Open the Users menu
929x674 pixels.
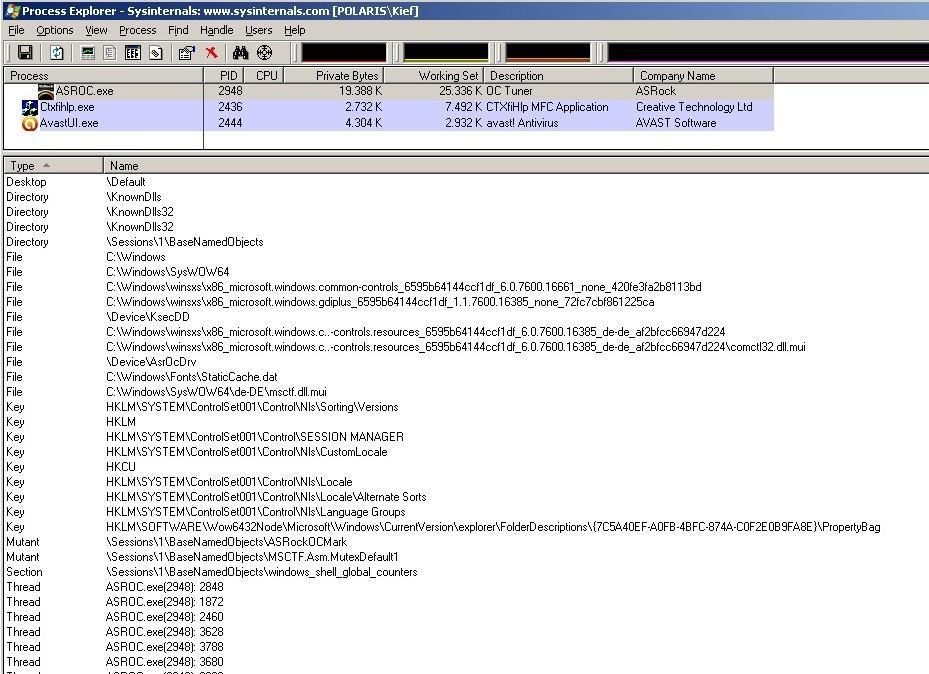coord(258,30)
